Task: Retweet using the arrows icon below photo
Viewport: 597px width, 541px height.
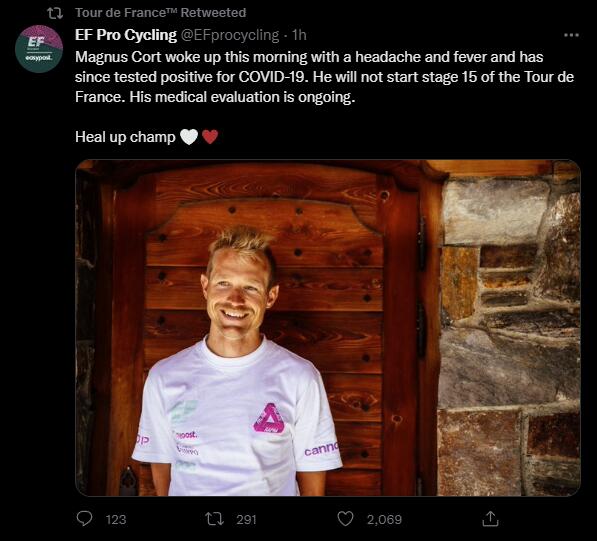Action: pos(214,519)
